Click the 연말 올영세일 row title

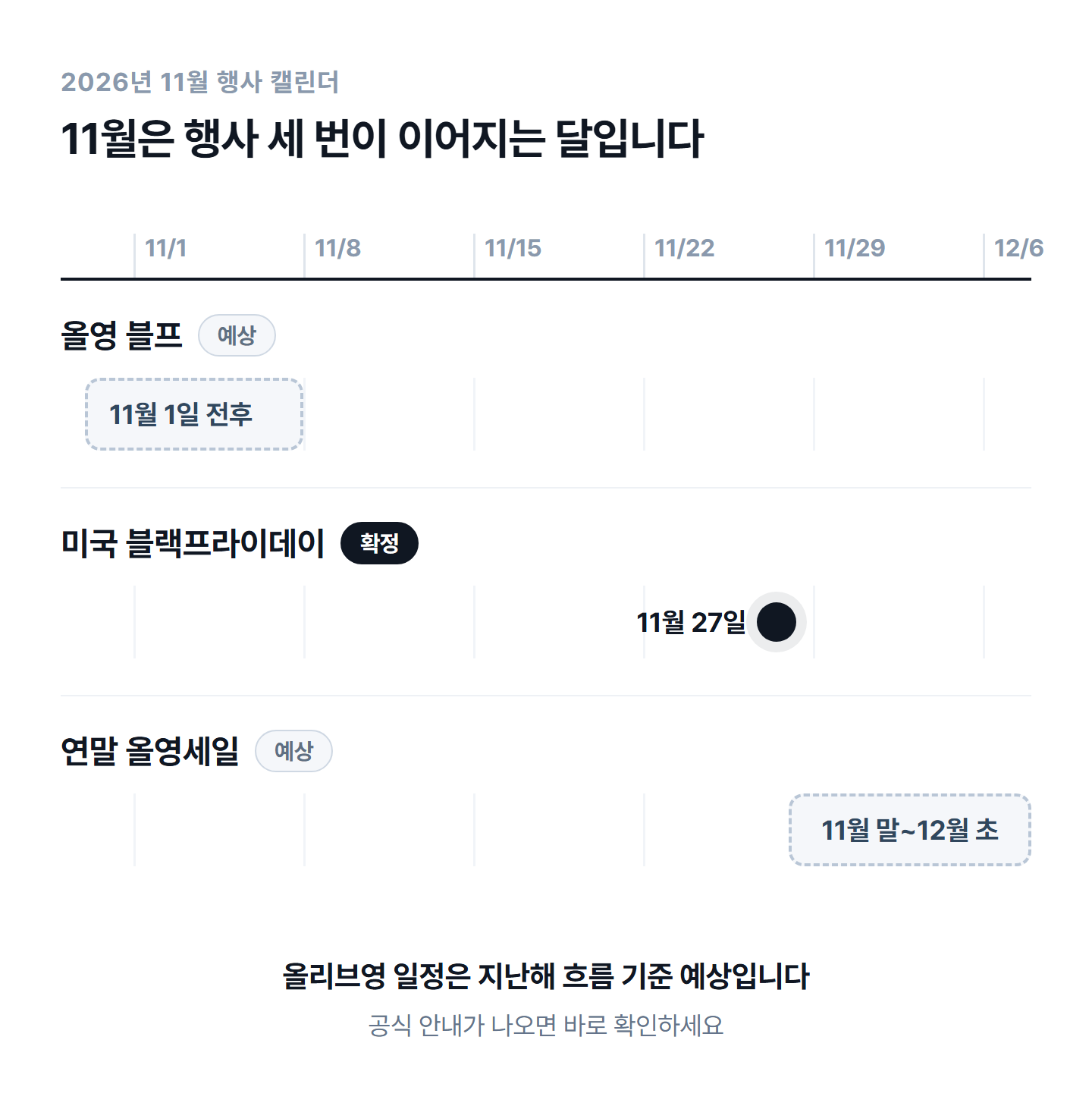150,751
